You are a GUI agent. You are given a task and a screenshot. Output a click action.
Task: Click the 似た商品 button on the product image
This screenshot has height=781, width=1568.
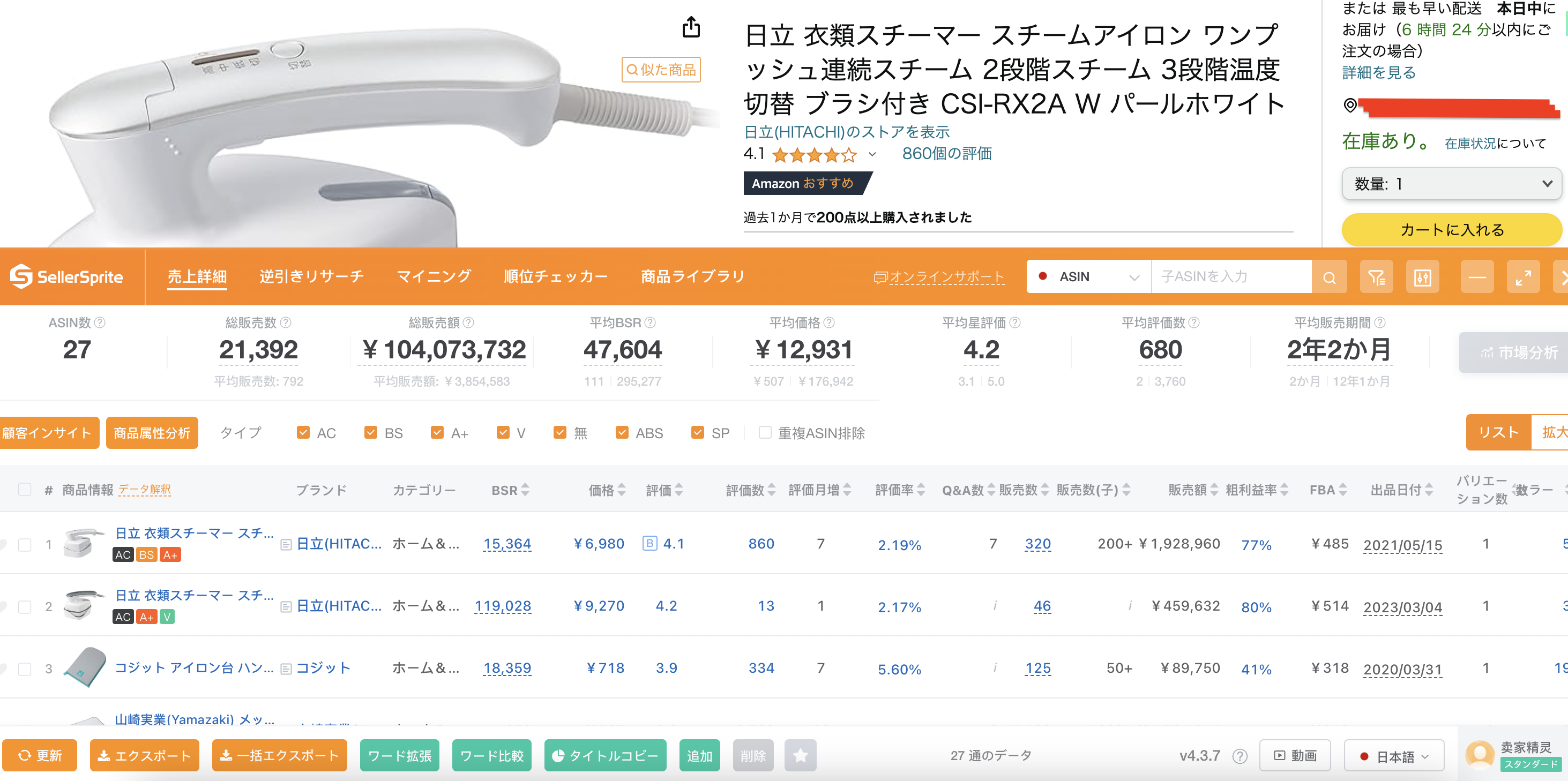[x=661, y=69]
